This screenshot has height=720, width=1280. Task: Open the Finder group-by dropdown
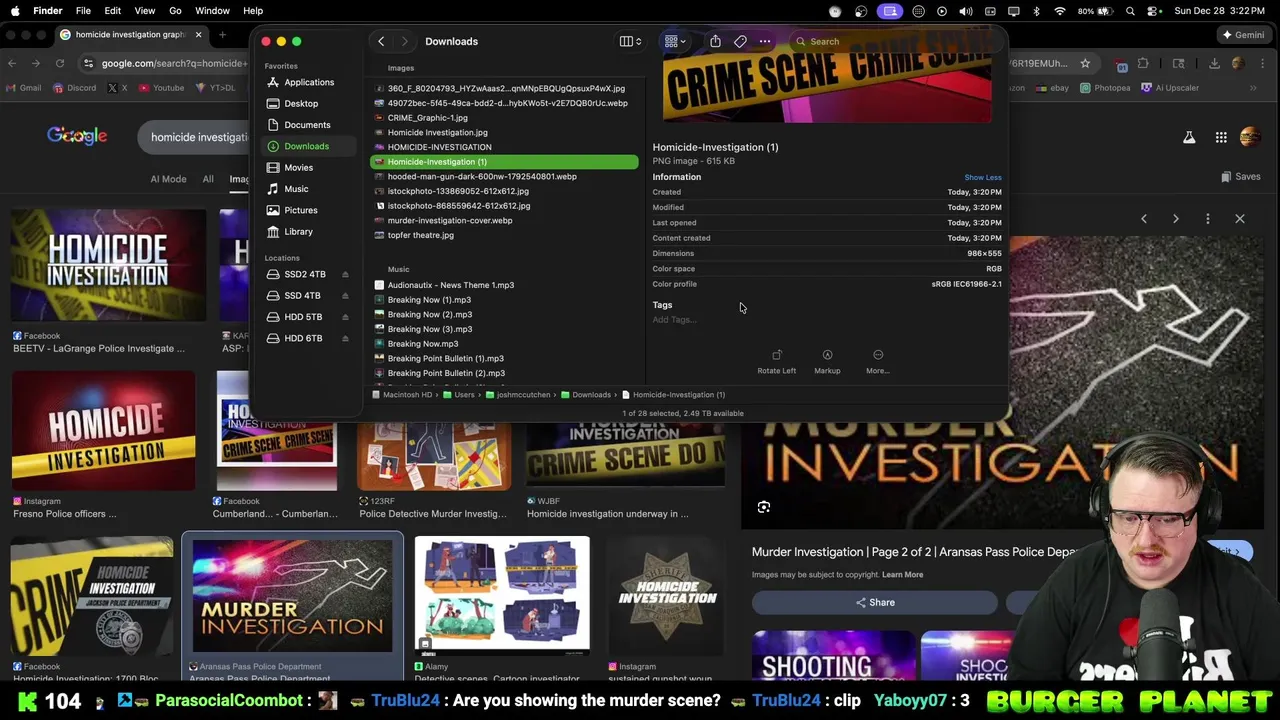[675, 41]
